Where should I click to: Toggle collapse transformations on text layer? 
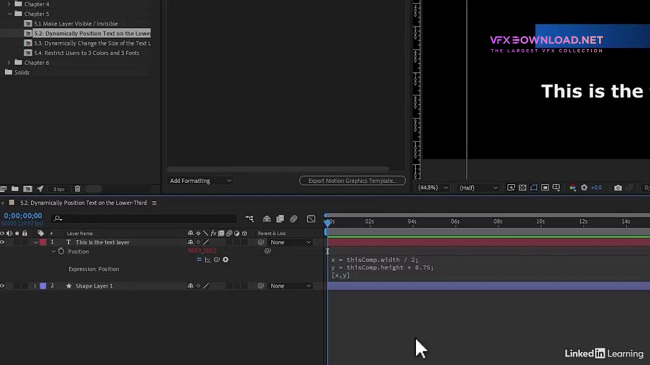[x=198, y=242]
